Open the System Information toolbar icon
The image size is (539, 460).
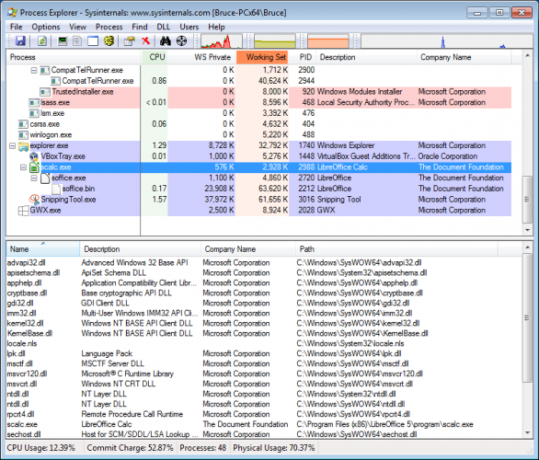[x=62, y=41]
